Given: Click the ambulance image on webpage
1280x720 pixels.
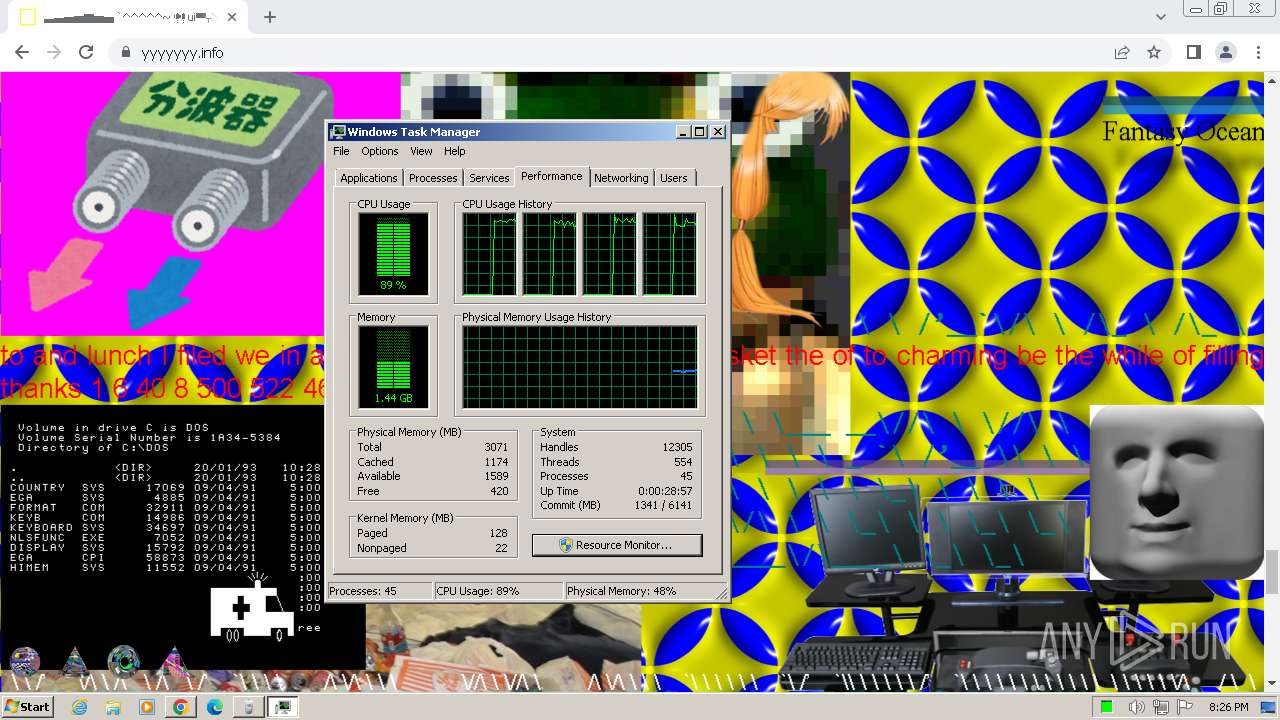Looking at the screenshot, I should pos(252,605).
